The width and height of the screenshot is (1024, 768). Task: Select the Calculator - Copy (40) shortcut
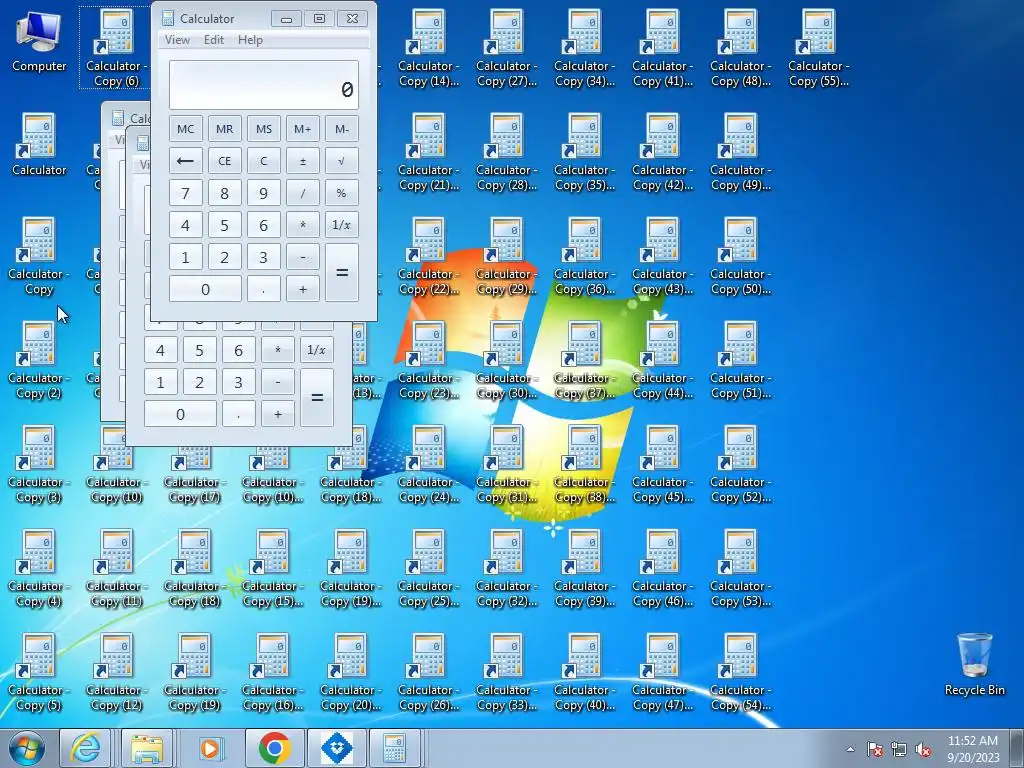coord(584,672)
